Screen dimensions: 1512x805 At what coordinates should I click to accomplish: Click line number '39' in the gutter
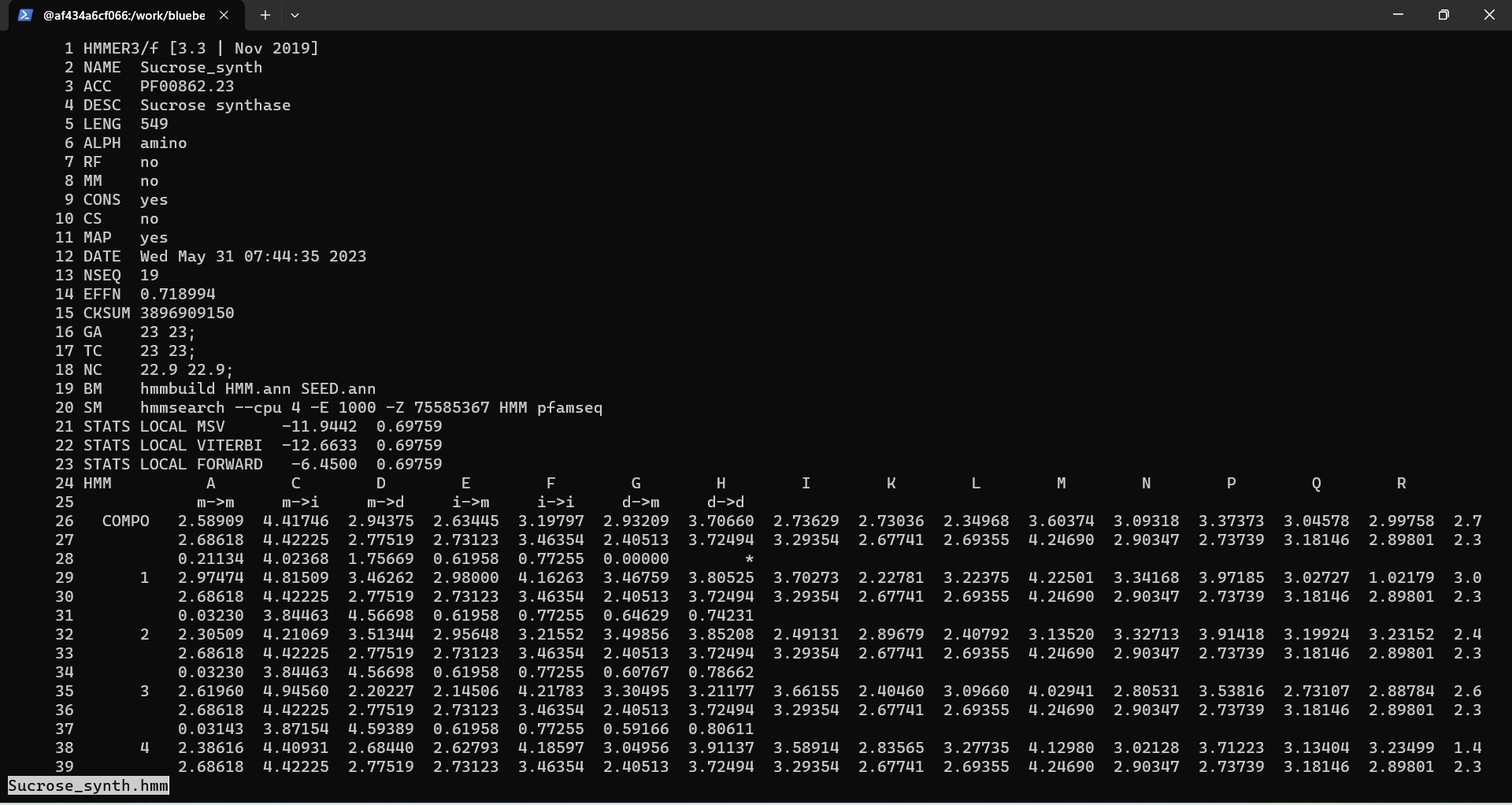(x=65, y=766)
